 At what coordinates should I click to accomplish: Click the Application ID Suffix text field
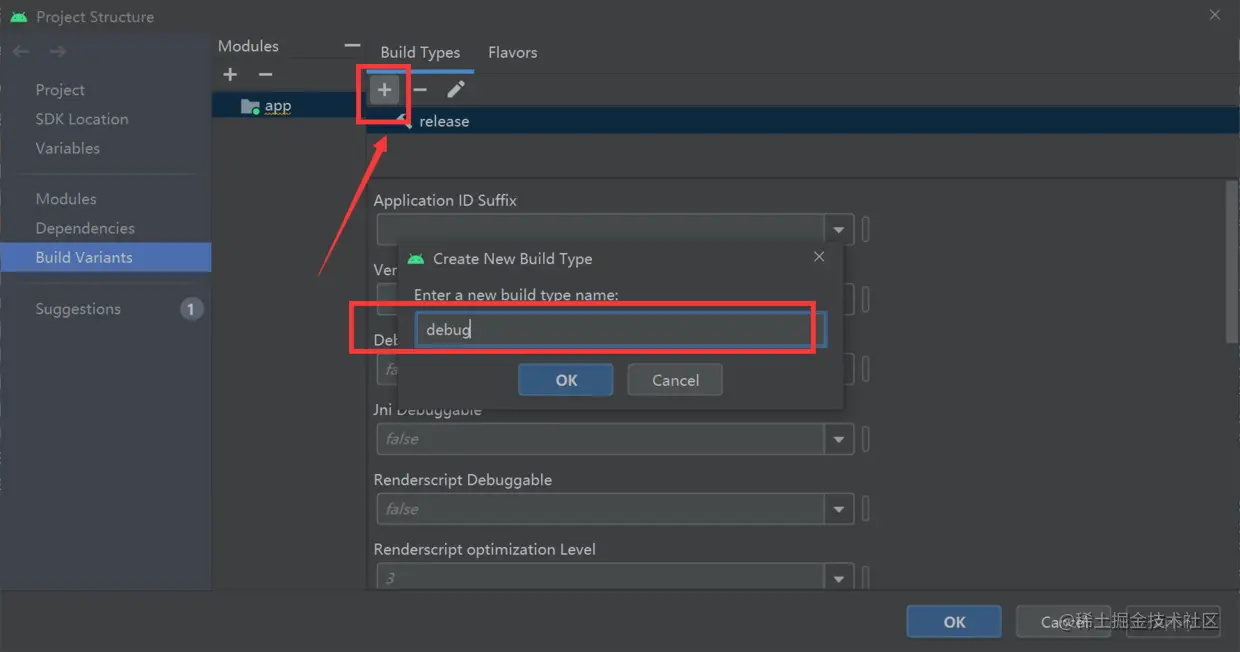click(x=601, y=230)
